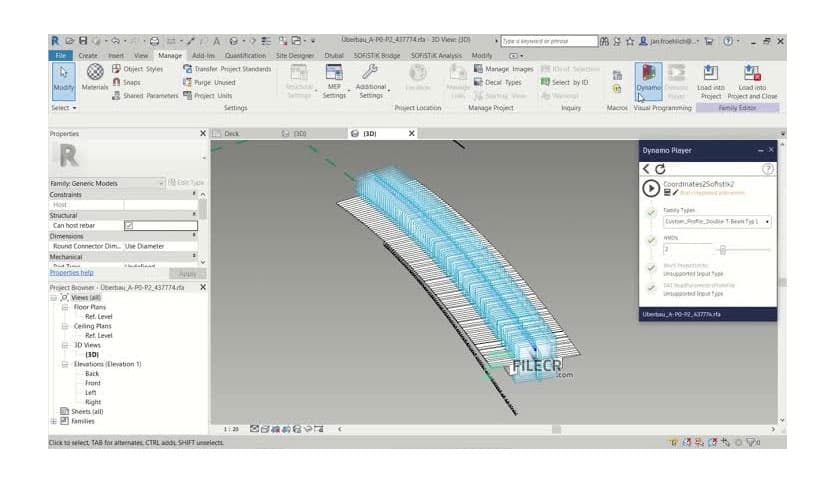Collapse the Views (all) tree node
The height and width of the screenshot is (484, 836).
[x=53, y=297]
